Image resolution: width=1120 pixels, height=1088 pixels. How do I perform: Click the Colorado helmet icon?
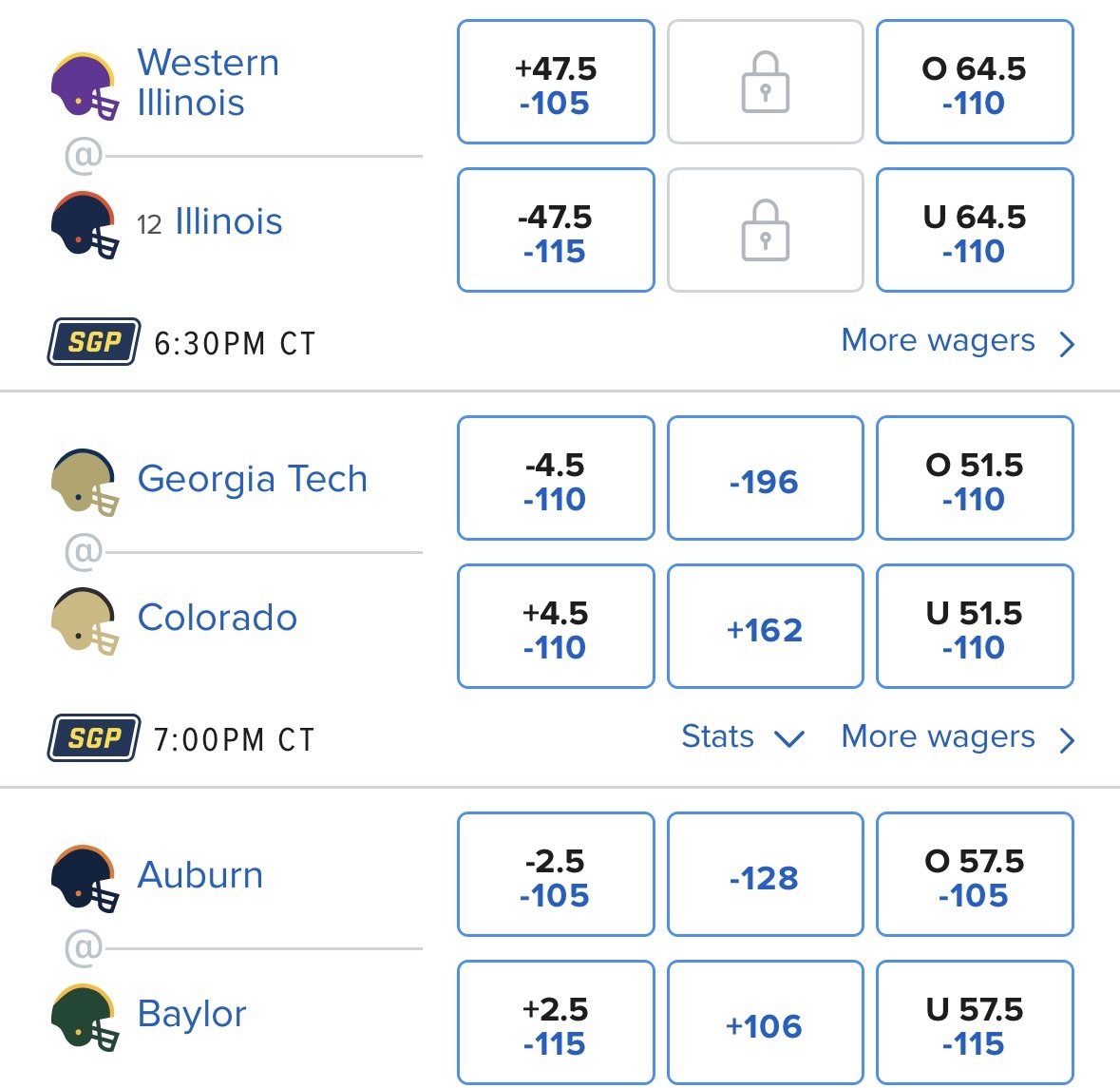(x=85, y=620)
